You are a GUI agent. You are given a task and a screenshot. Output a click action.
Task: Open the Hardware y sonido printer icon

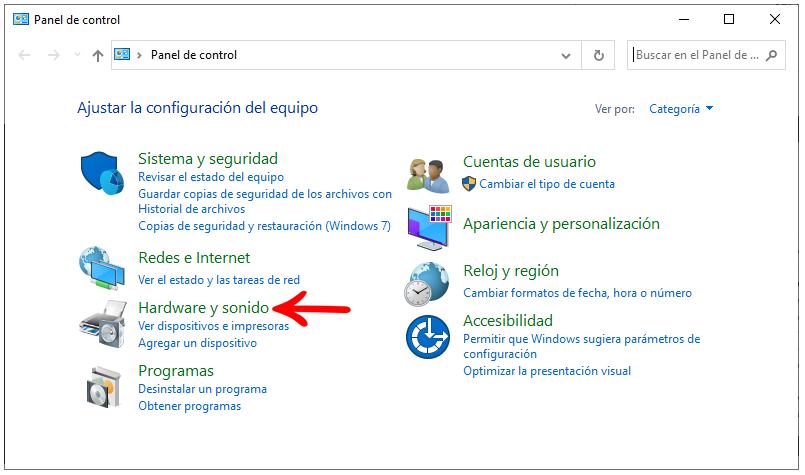pos(103,324)
